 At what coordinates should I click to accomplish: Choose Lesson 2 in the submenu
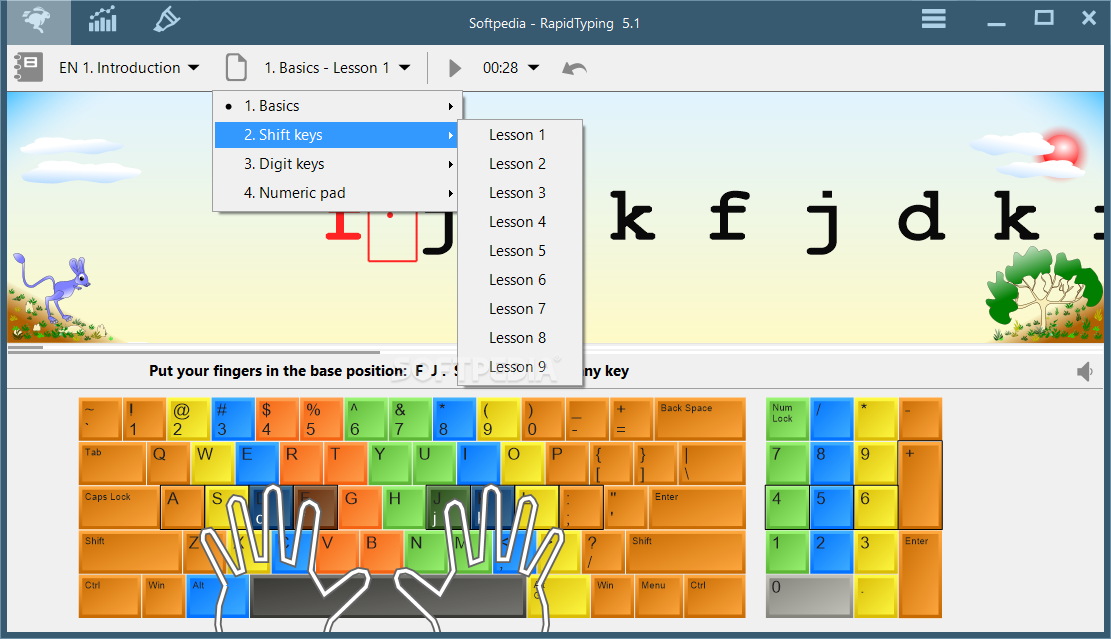[519, 164]
